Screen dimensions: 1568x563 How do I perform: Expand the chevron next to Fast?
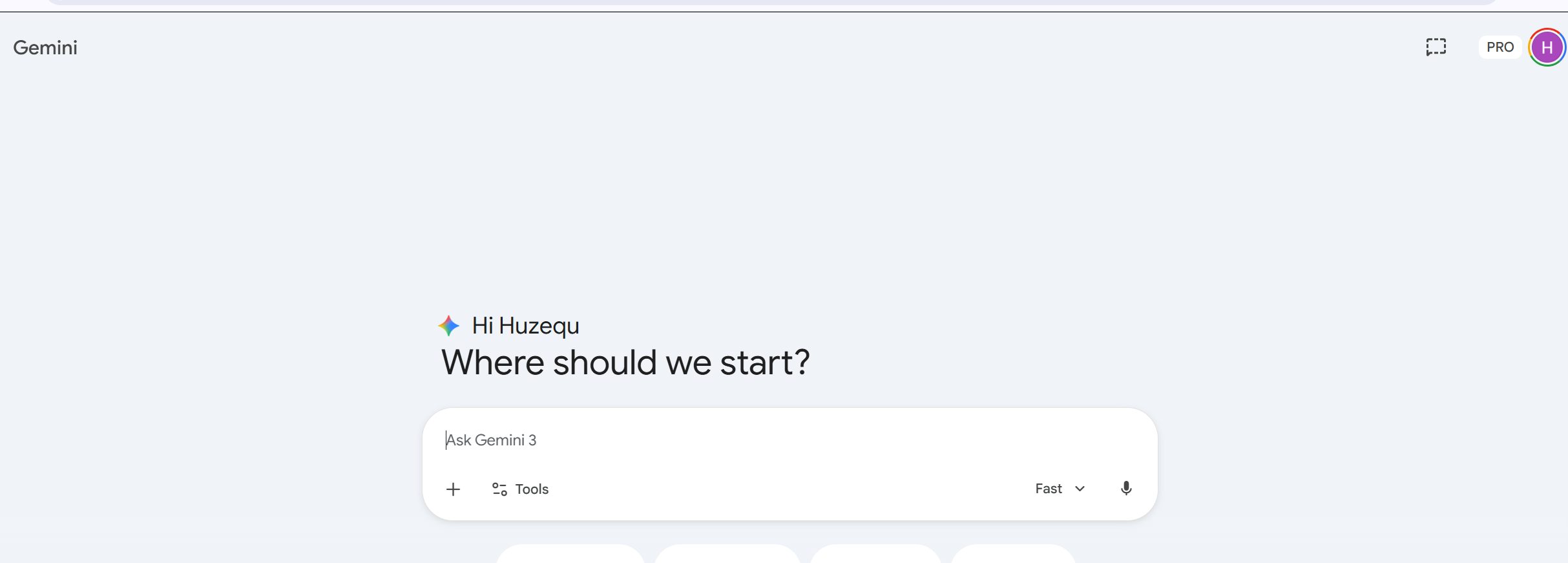click(1080, 489)
